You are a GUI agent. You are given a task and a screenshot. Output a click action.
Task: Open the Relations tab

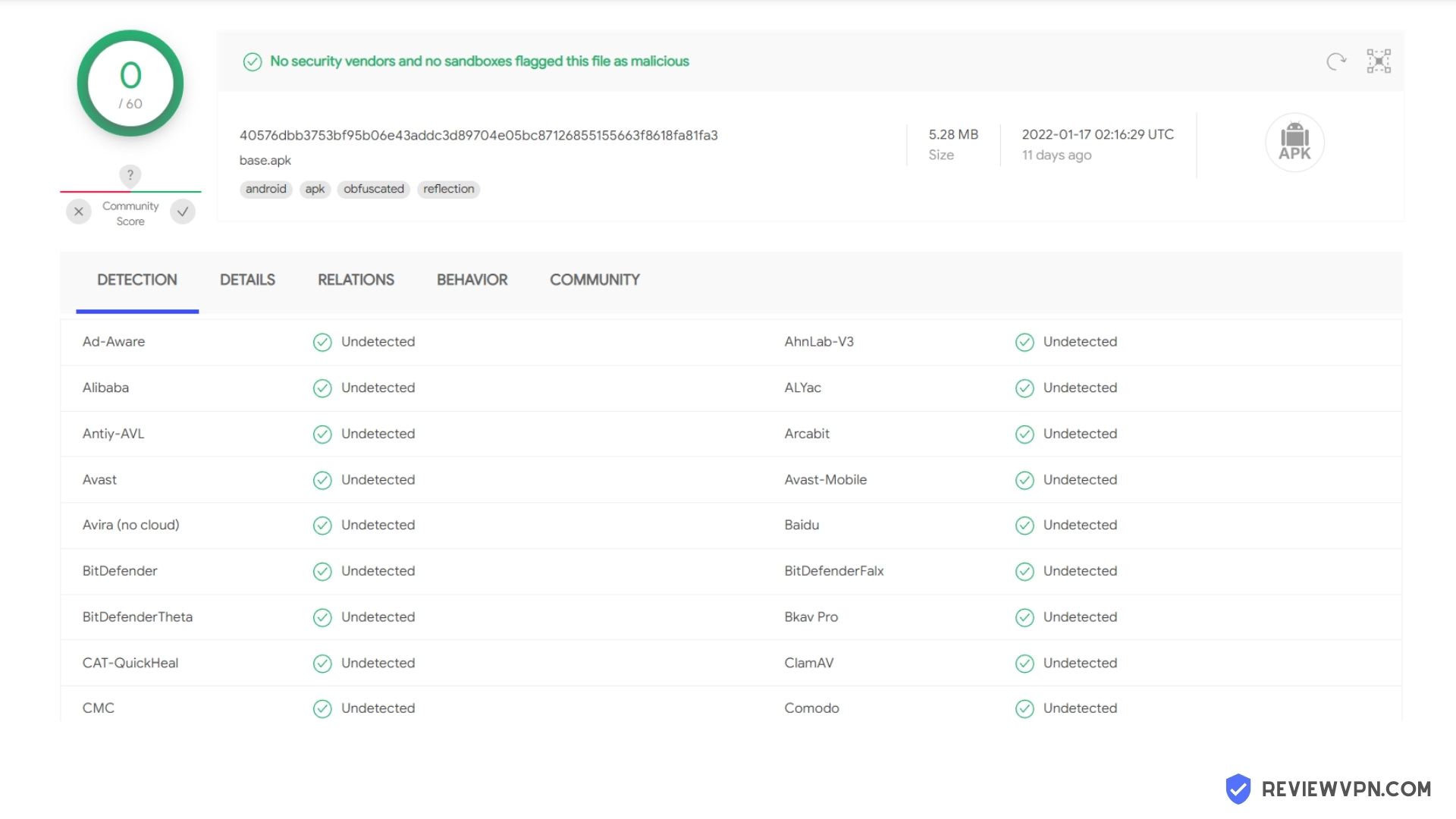[356, 280]
